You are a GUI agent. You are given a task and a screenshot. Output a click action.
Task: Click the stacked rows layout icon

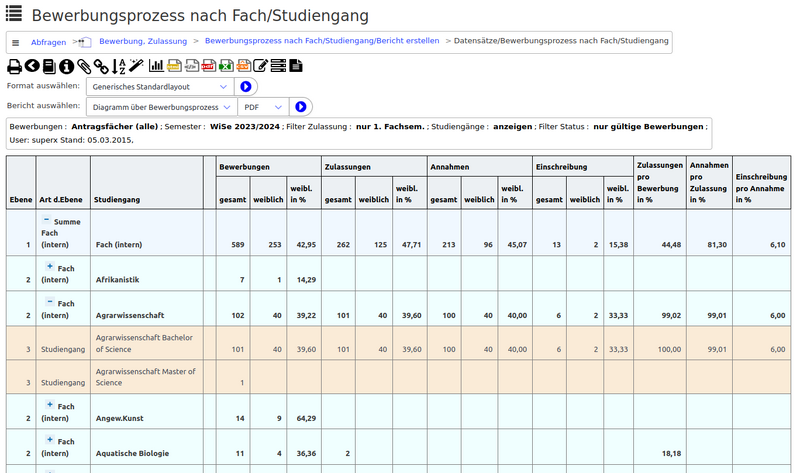coord(278,65)
